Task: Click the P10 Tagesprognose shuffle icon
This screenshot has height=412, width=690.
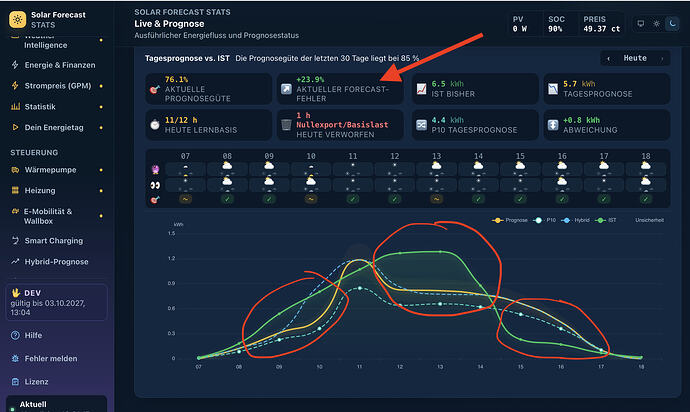Action: (421, 125)
